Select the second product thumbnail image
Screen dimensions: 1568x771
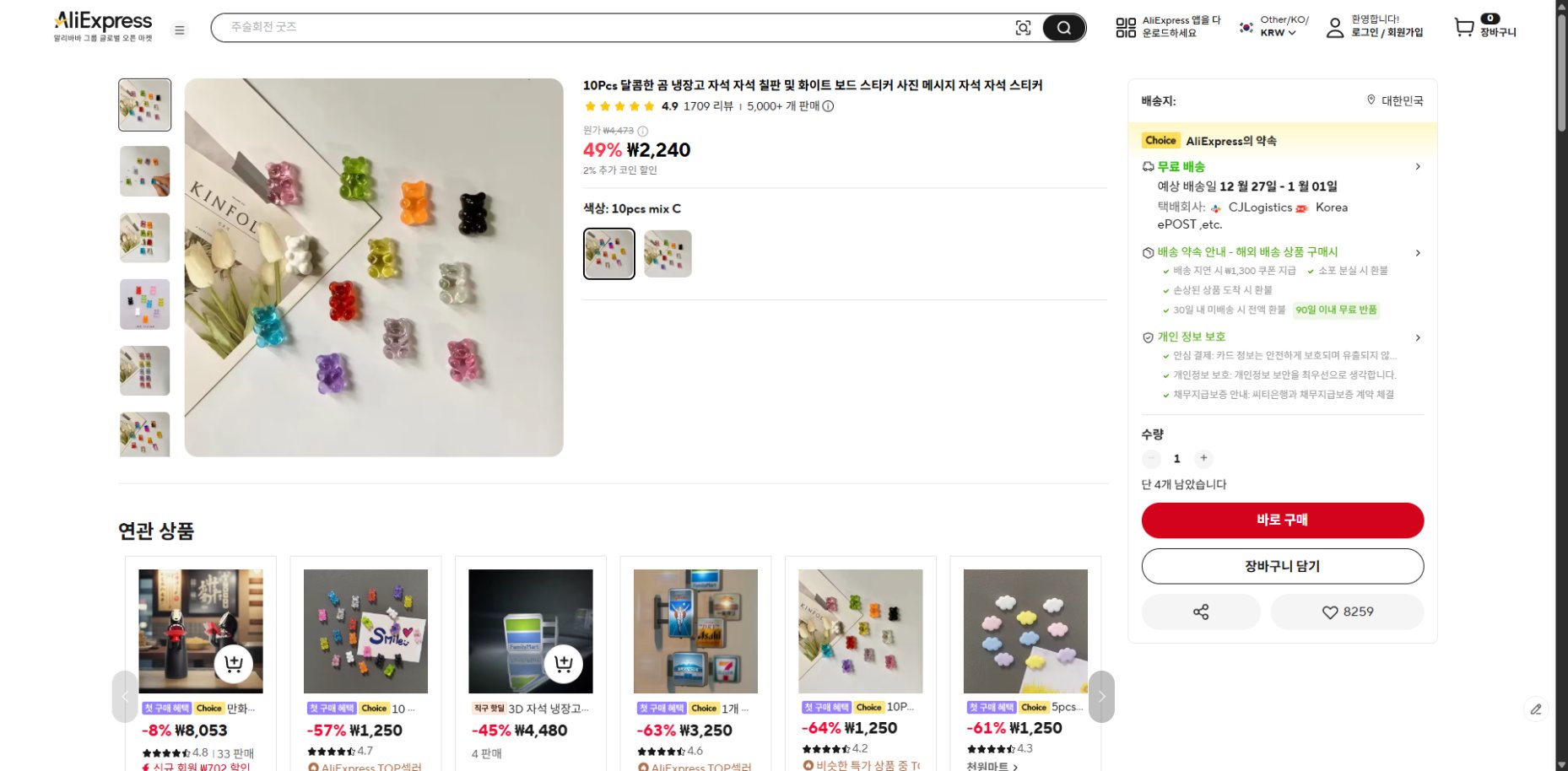144,171
